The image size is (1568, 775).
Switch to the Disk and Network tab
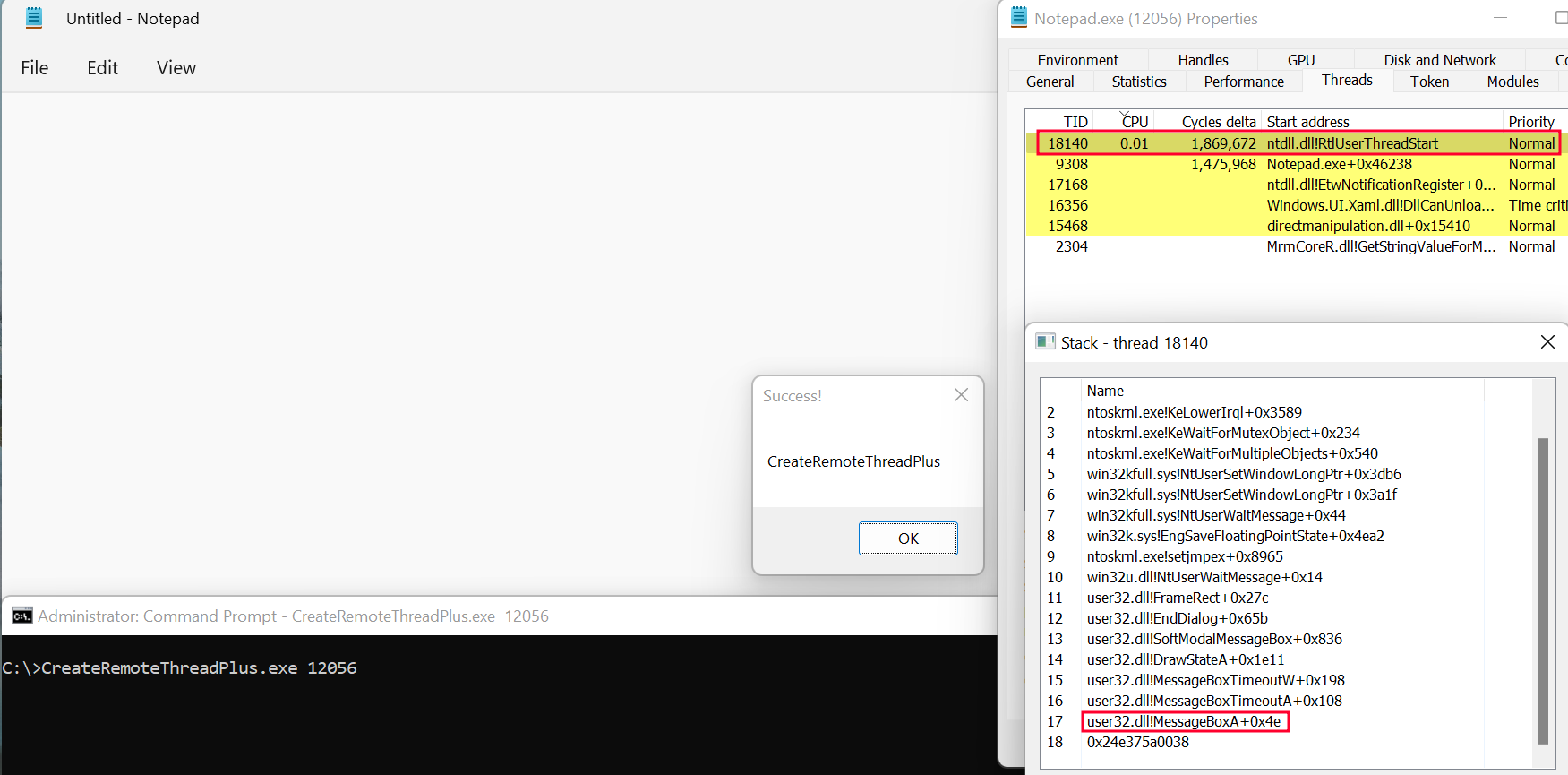click(x=1440, y=60)
